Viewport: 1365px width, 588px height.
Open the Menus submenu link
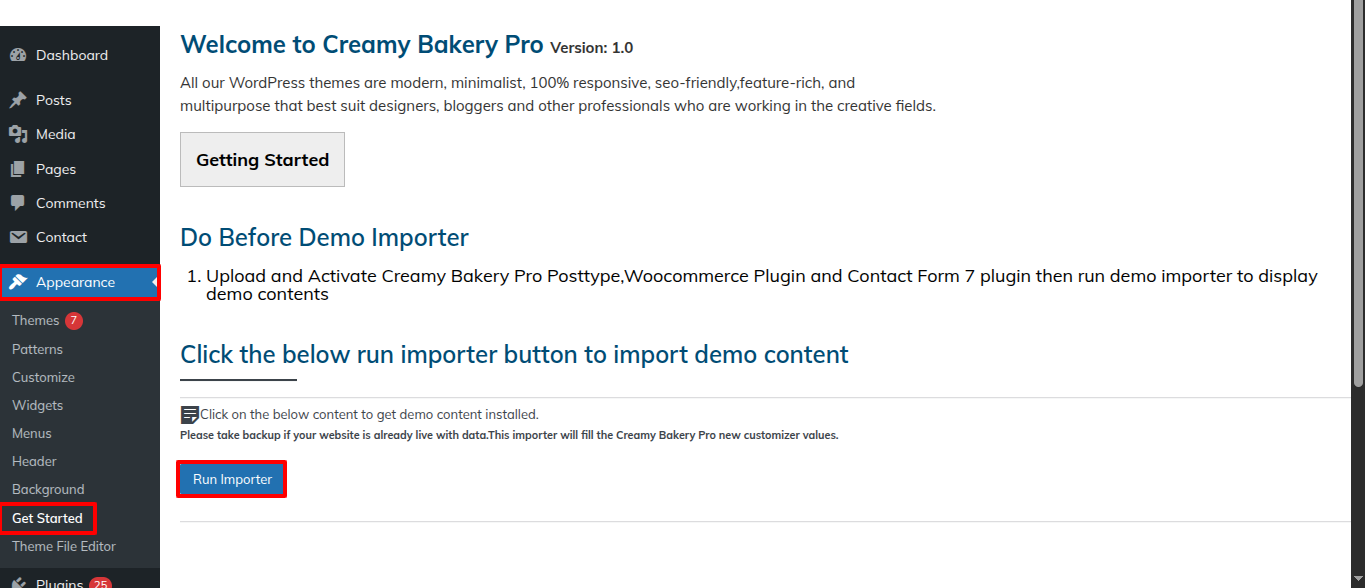point(32,433)
